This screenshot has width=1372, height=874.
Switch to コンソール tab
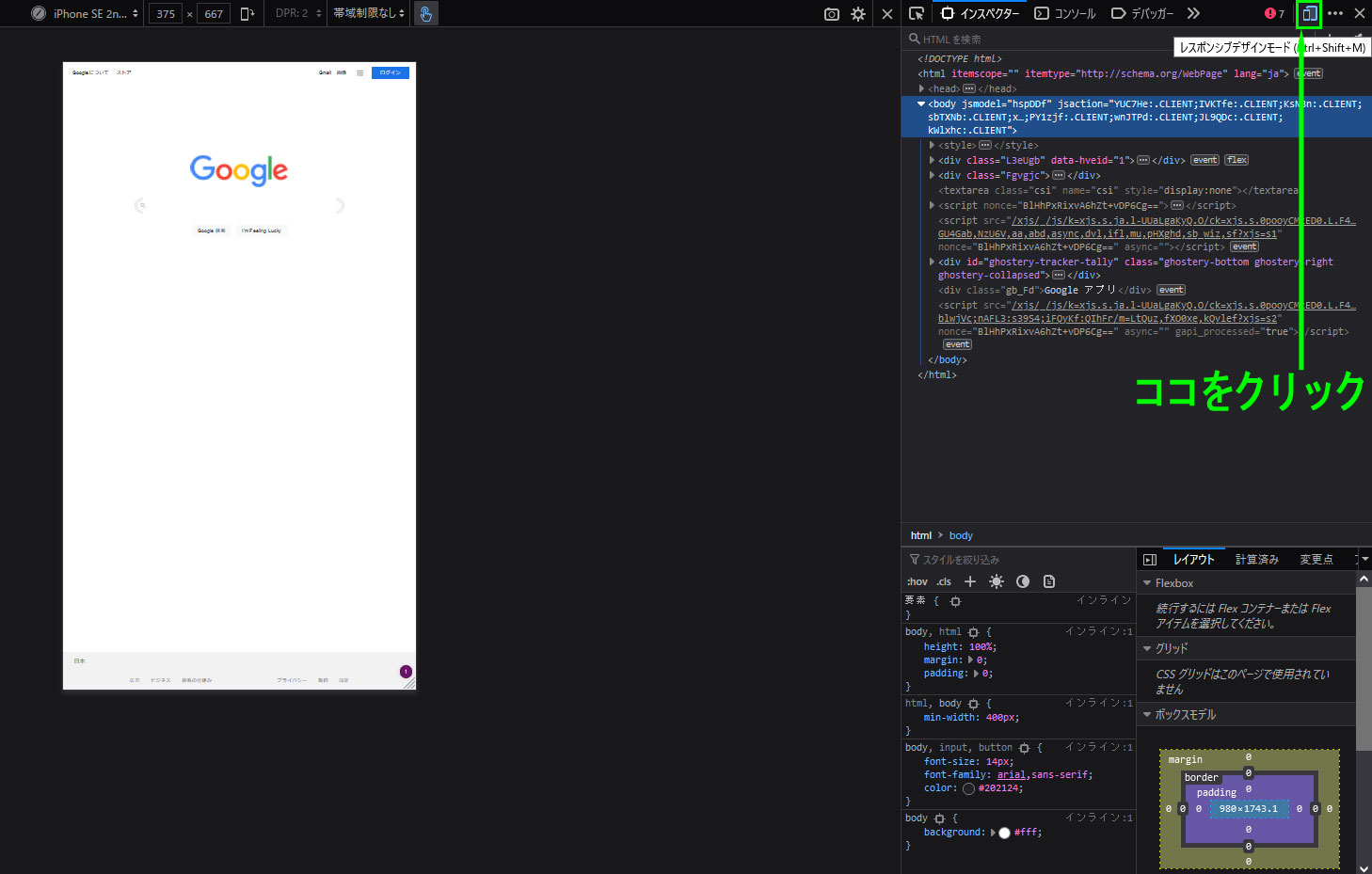click(1065, 13)
